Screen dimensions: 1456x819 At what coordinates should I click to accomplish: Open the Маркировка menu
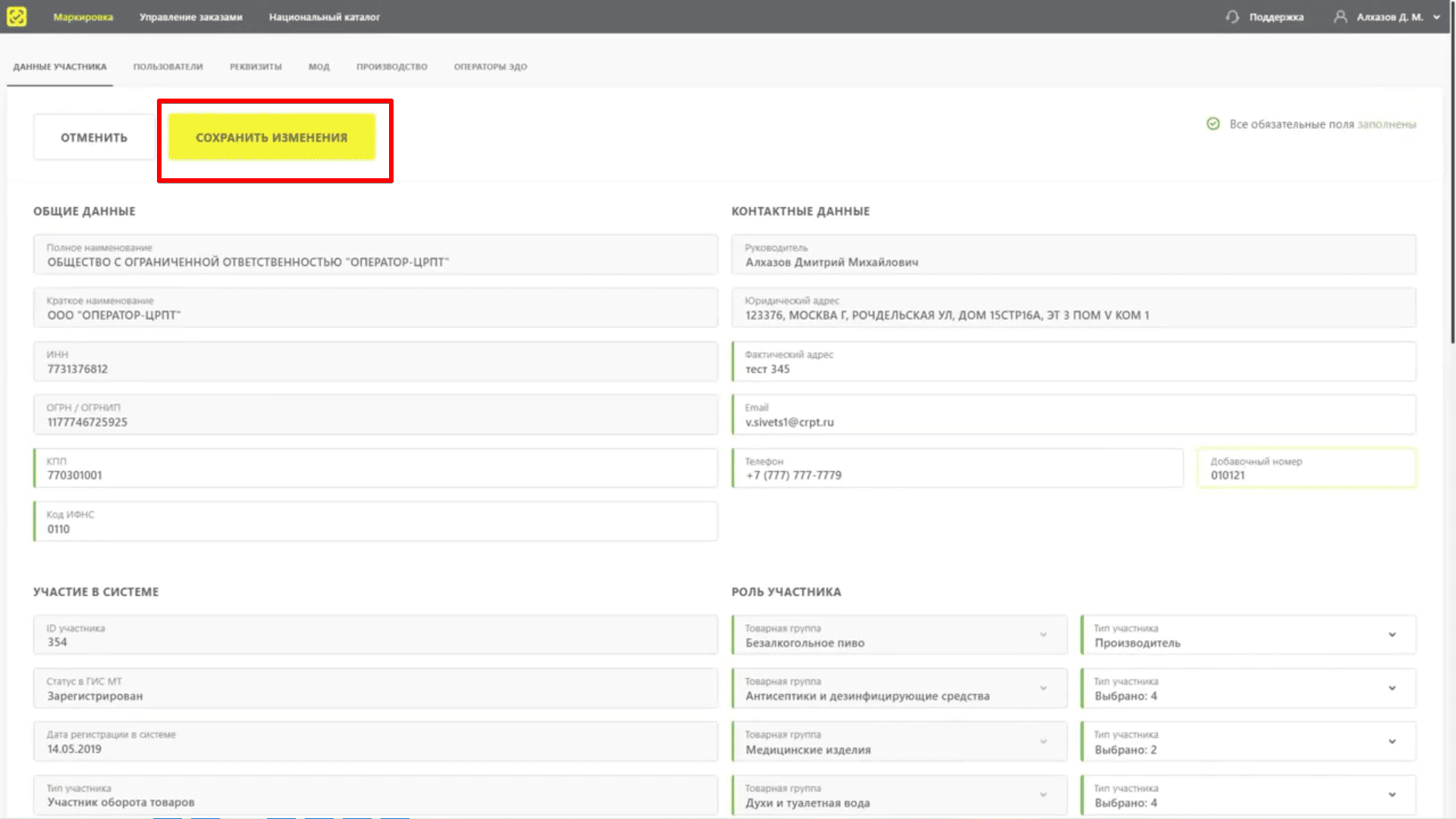click(x=83, y=17)
